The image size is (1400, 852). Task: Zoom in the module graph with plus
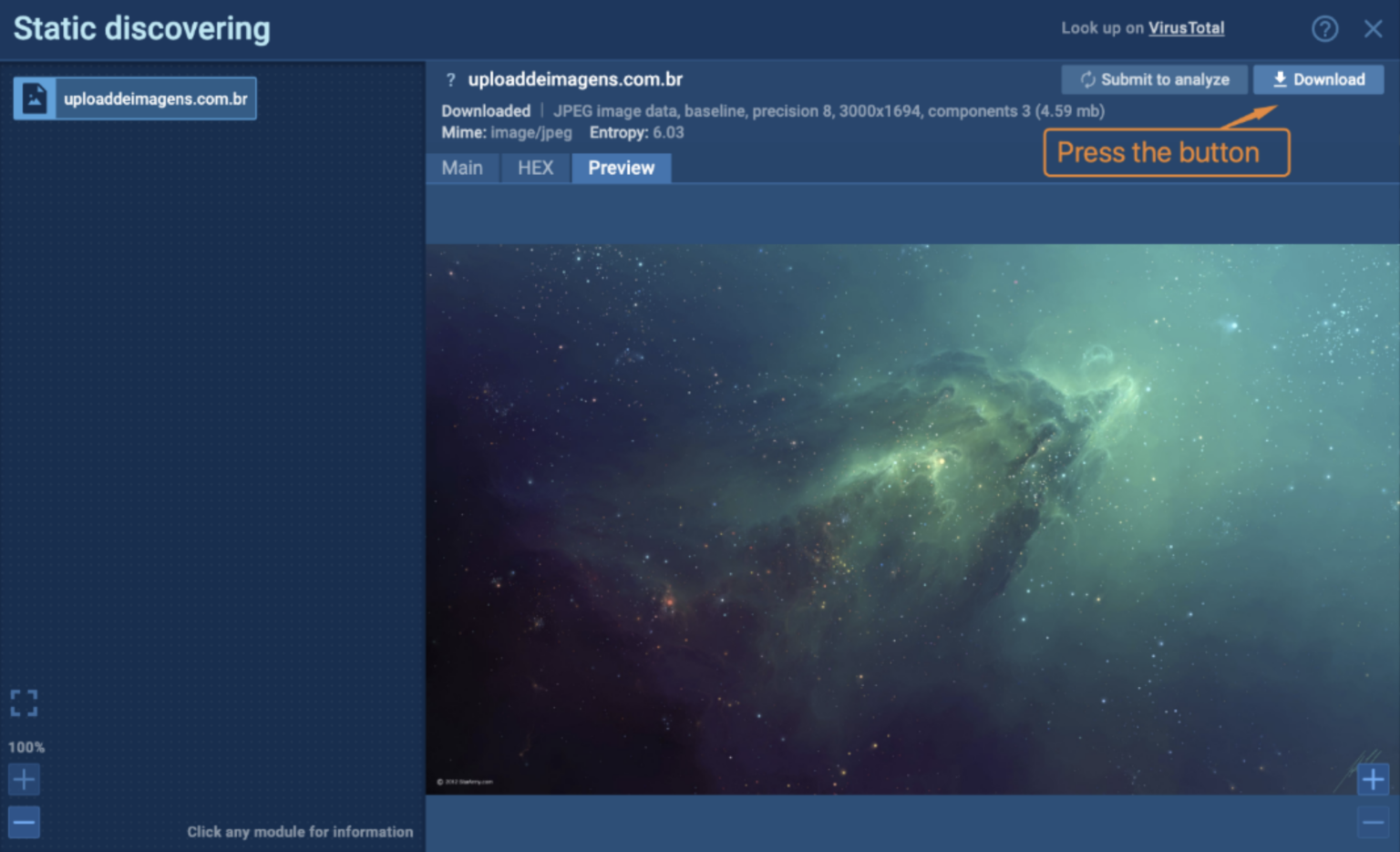coord(24,779)
